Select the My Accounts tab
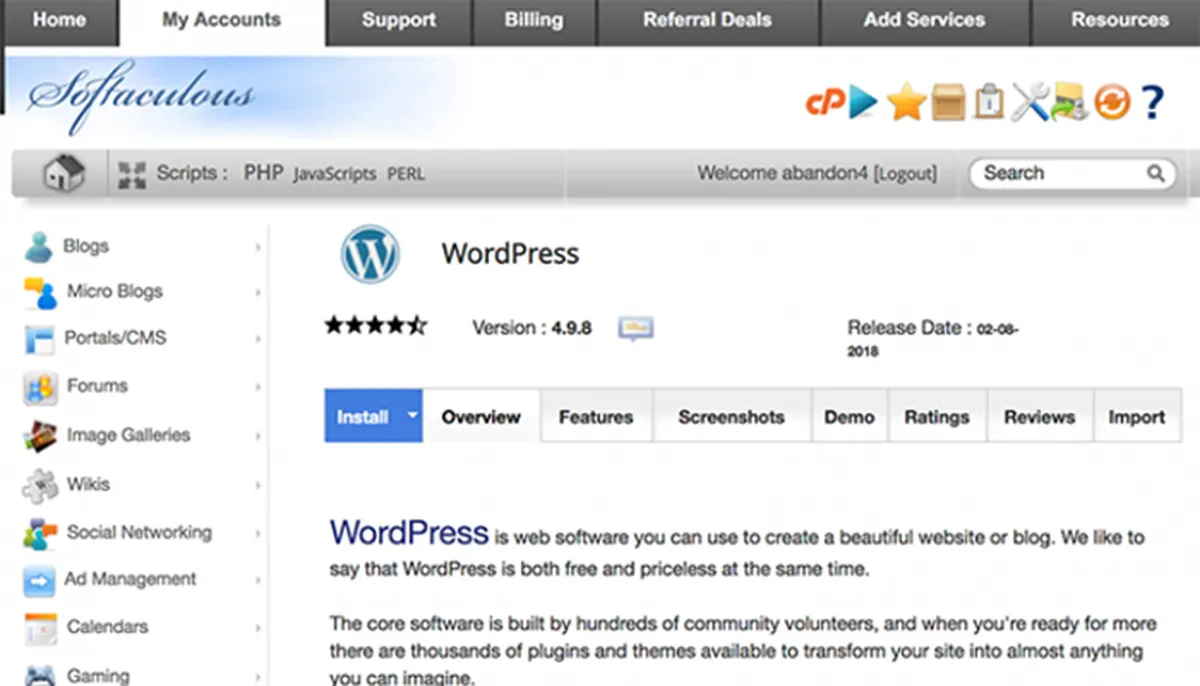 click(x=222, y=20)
